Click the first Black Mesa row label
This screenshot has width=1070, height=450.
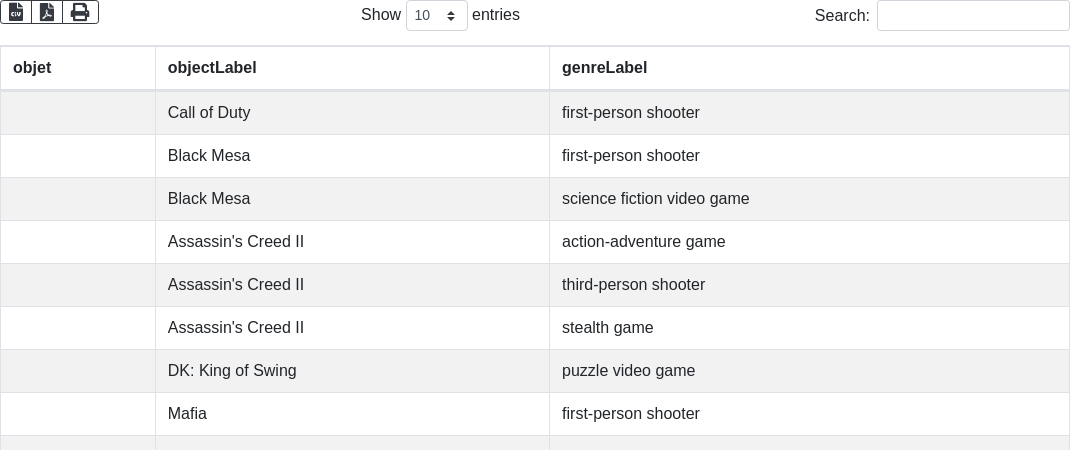click(209, 156)
